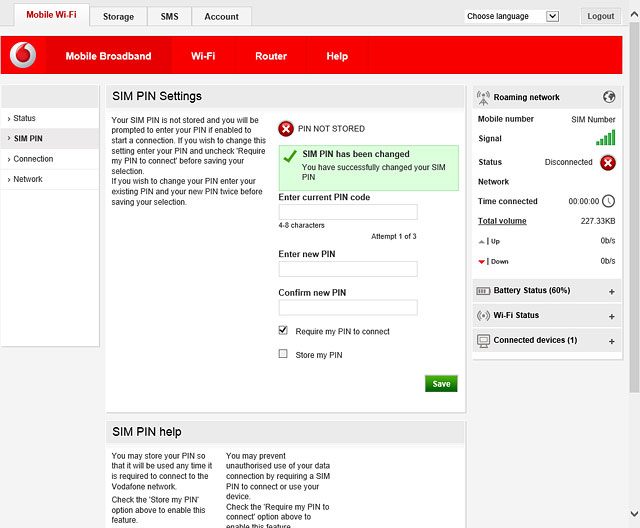
Task: Switch to the Account tab
Action: pyautogui.click(x=222, y=17)
